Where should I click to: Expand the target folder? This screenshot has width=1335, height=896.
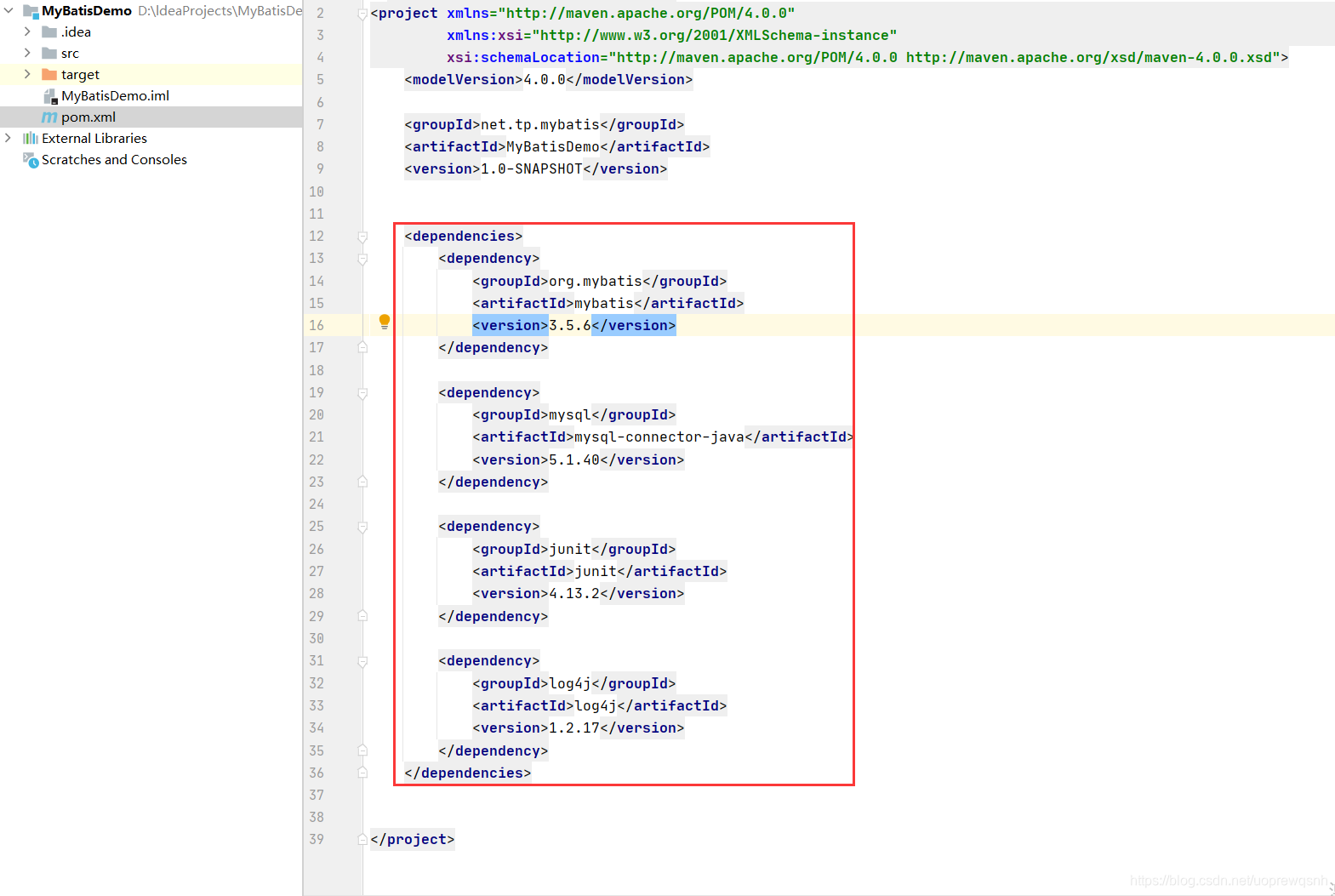tap(27, 75)
